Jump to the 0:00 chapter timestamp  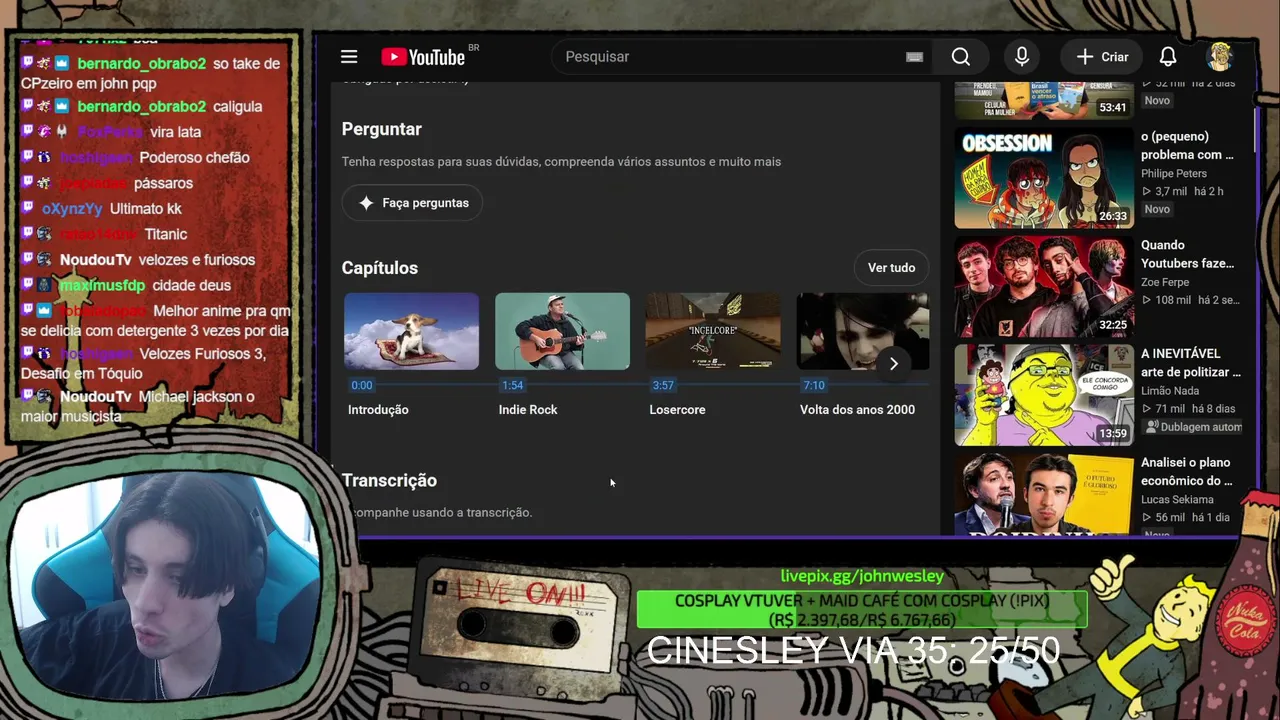pos(361,385)
